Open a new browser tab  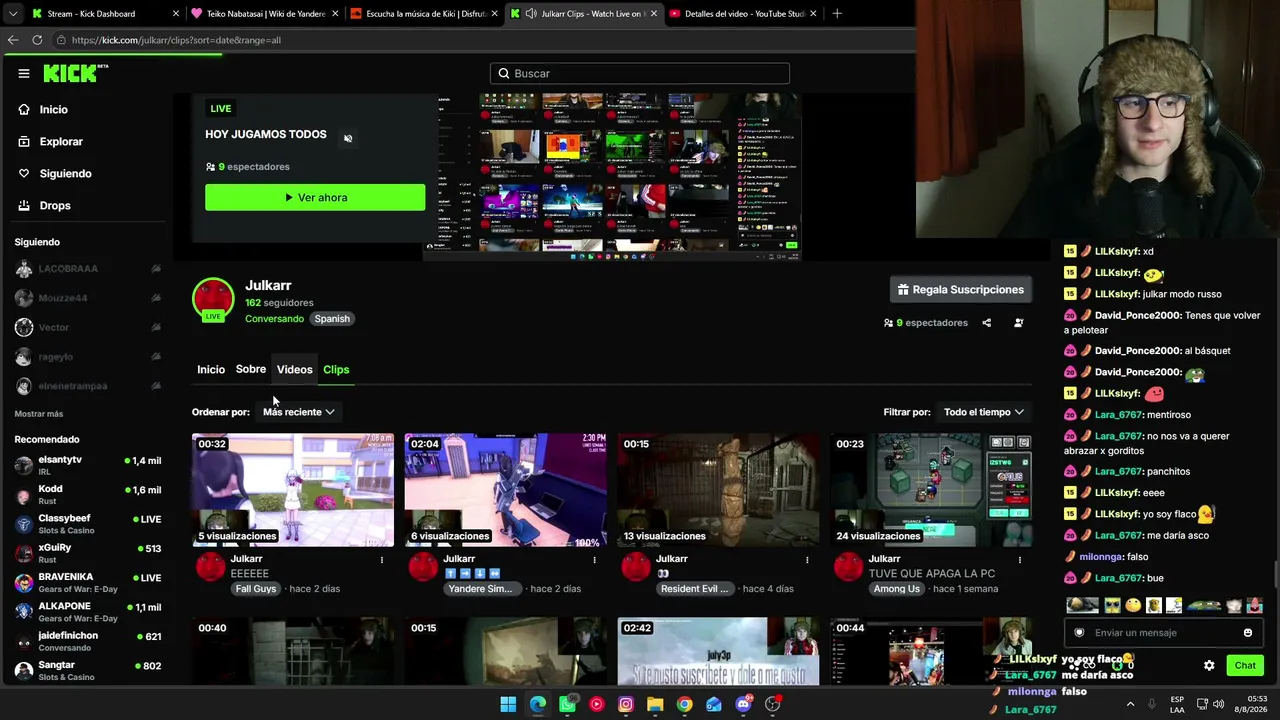tap(837, 14)
